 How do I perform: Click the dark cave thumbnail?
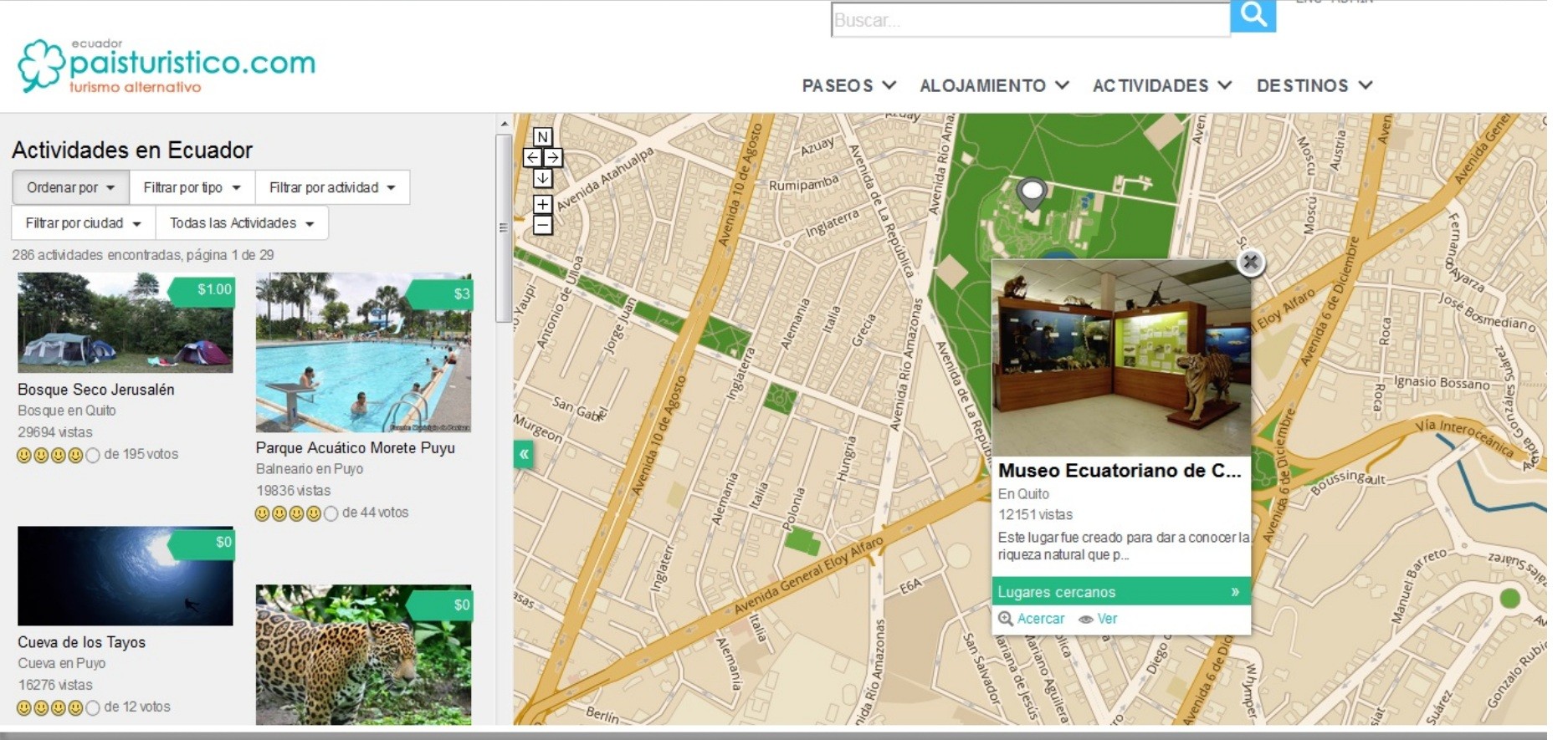click(126, 576)
